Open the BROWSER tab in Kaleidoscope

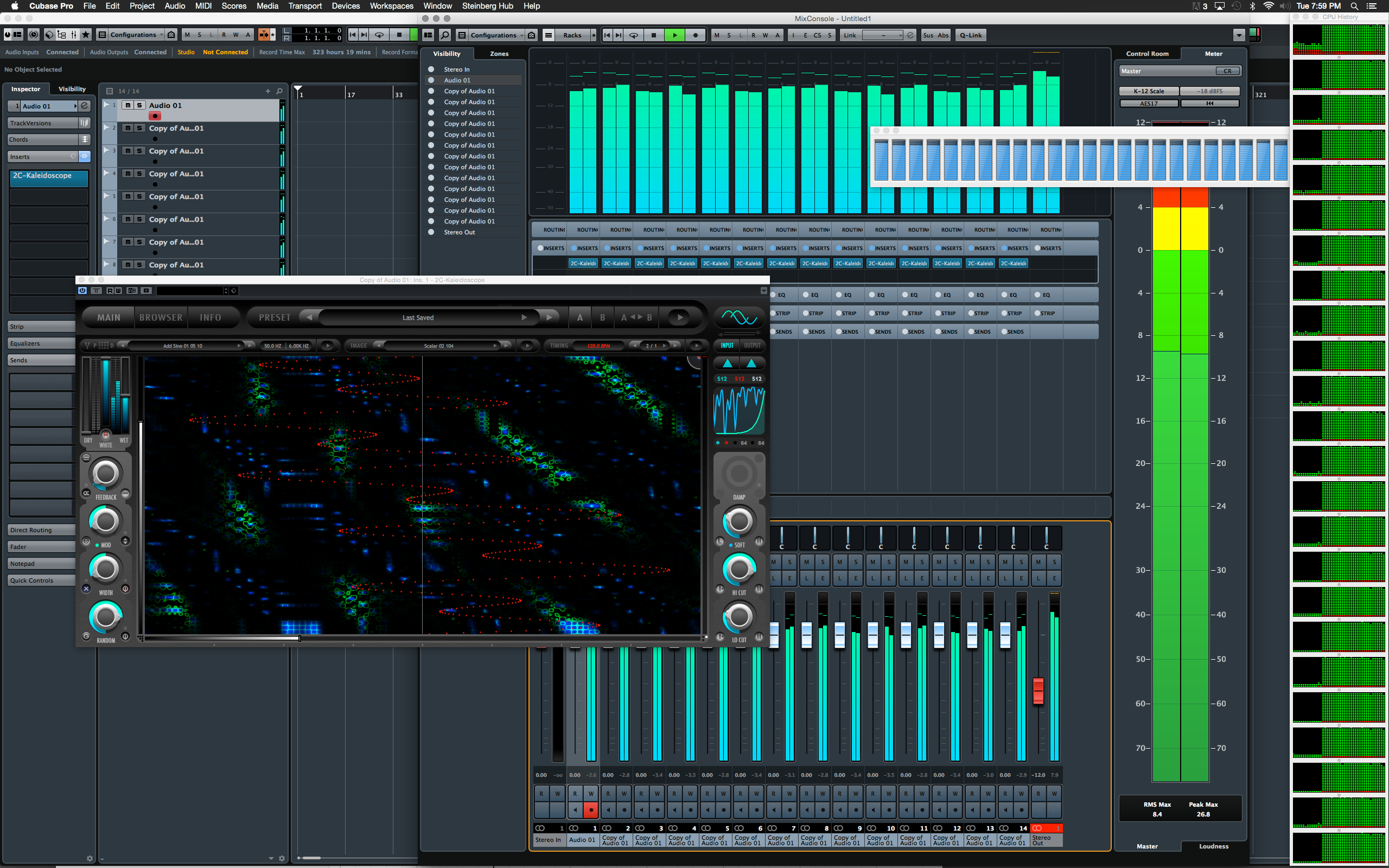point(161,317)
